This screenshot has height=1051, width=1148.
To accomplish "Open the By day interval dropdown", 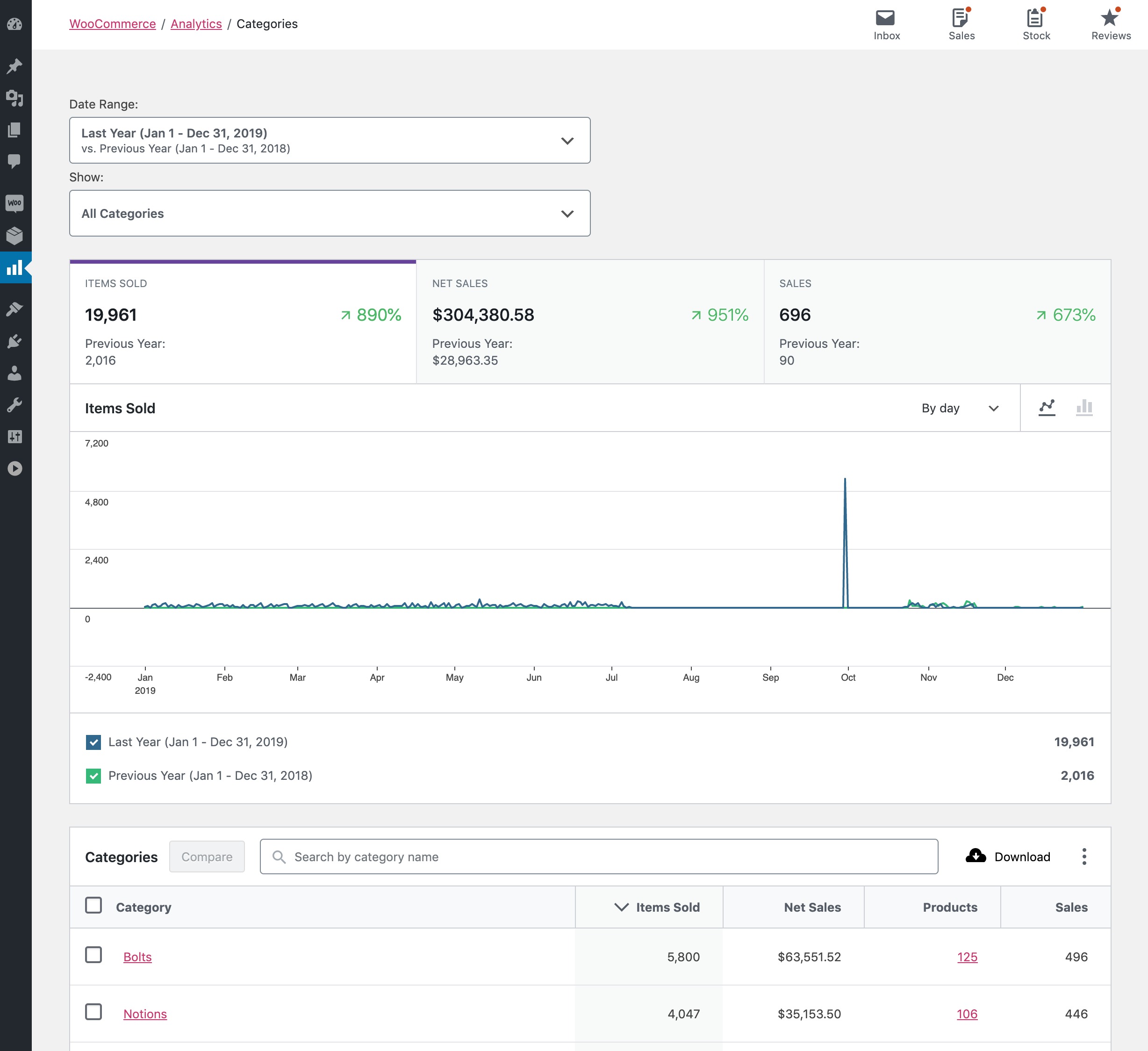I will [960, 409].
